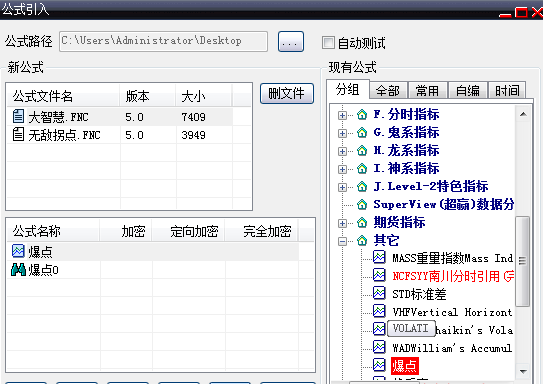Switch to the 时间 tab

(x=507, y=91)
